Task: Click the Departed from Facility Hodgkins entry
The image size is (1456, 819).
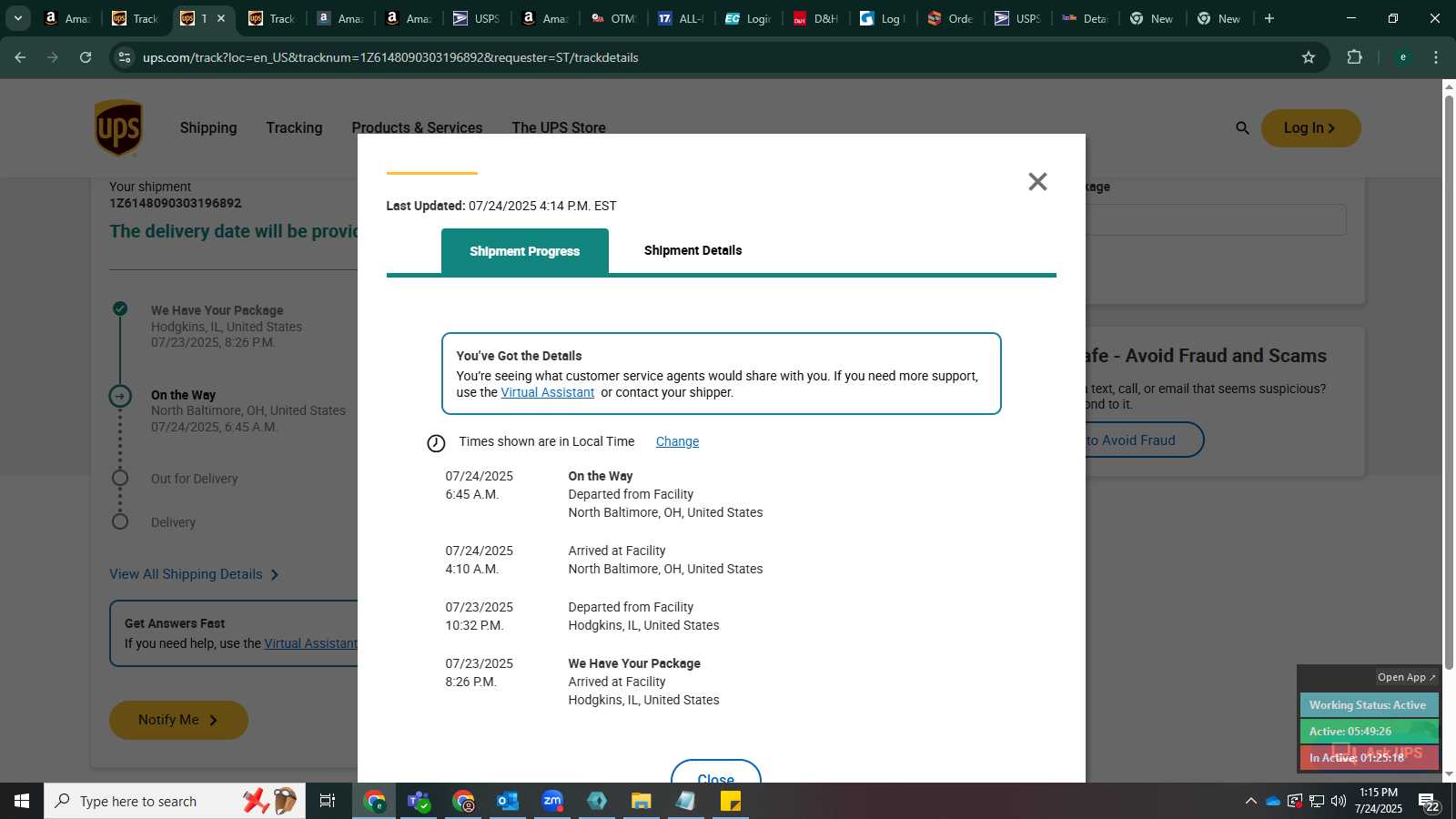Action: (582, 616)
